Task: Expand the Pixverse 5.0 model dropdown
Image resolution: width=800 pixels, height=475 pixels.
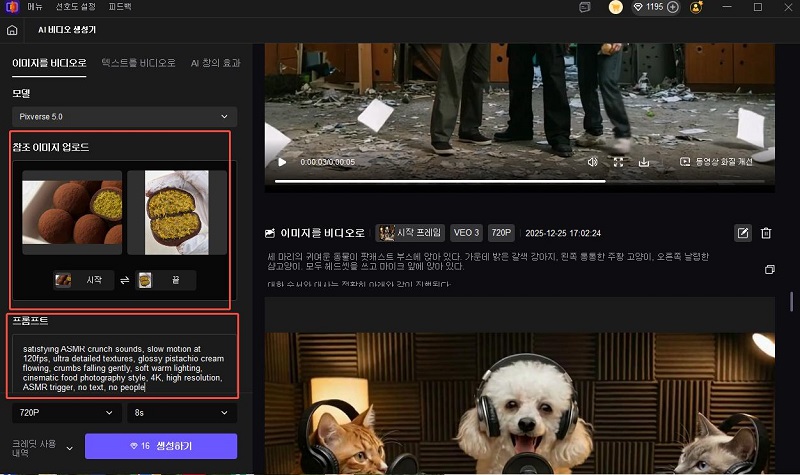Action: pos(124,117)
